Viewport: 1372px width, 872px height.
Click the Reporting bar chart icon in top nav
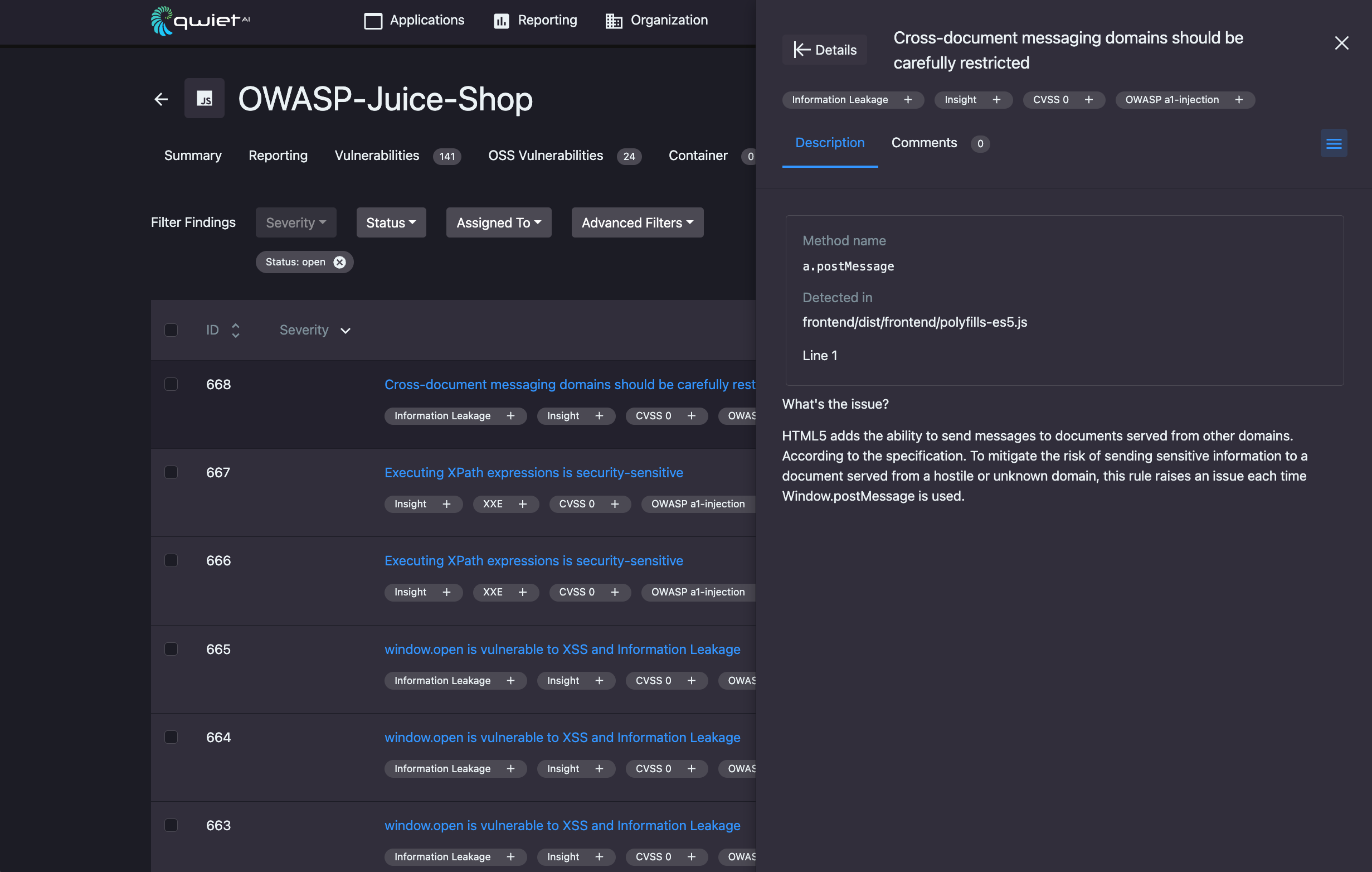click(501, 21)
